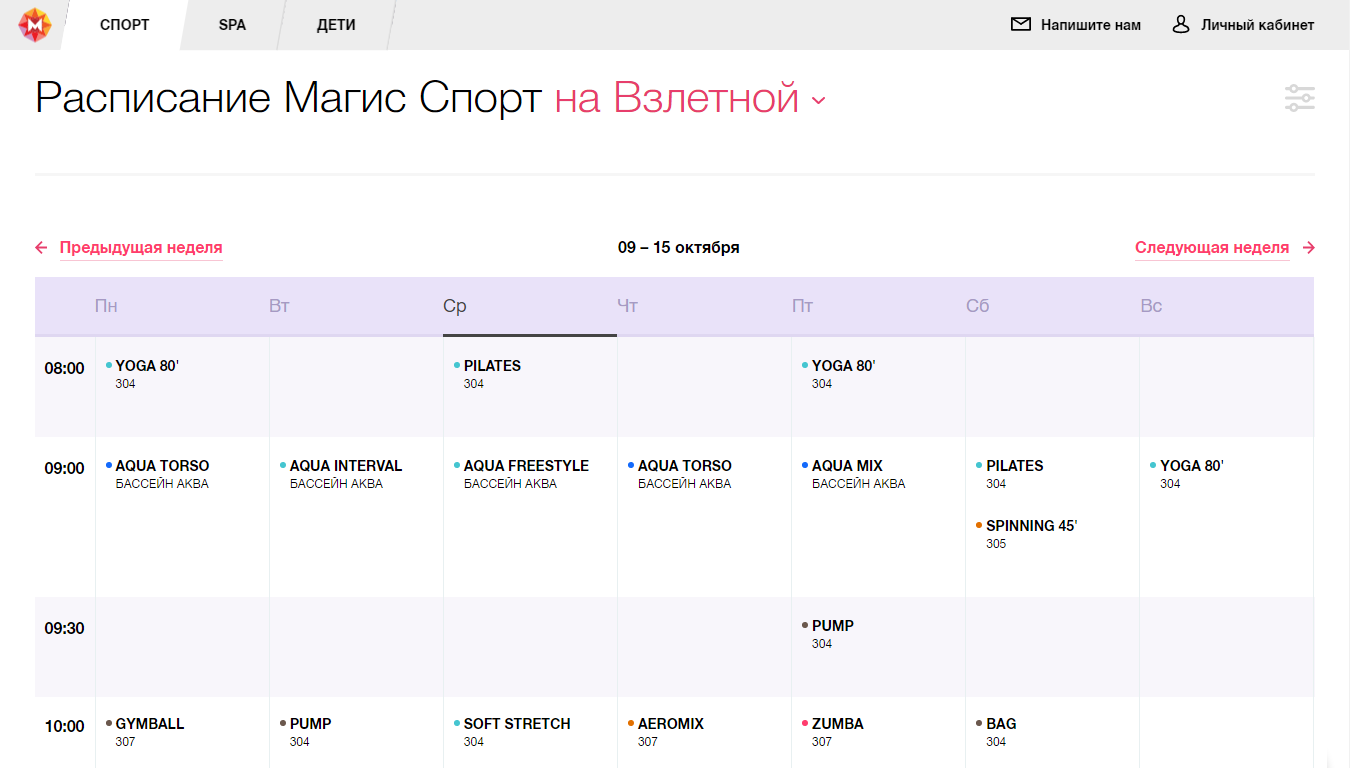Expand the club location dropdown chevron

click(818, 100)
